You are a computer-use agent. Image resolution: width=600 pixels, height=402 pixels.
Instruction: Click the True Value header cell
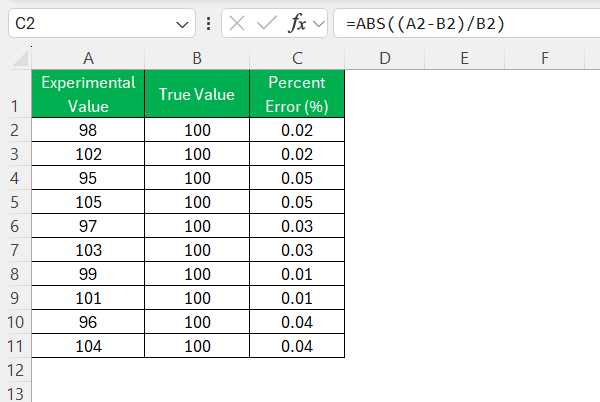(197, 94)
